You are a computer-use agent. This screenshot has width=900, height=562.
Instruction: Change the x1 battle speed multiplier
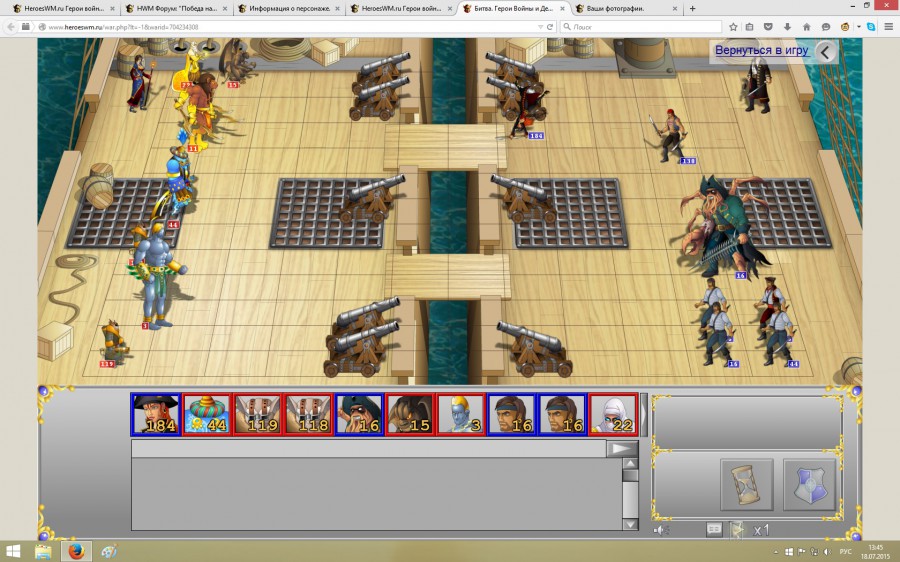click(761, 530)
